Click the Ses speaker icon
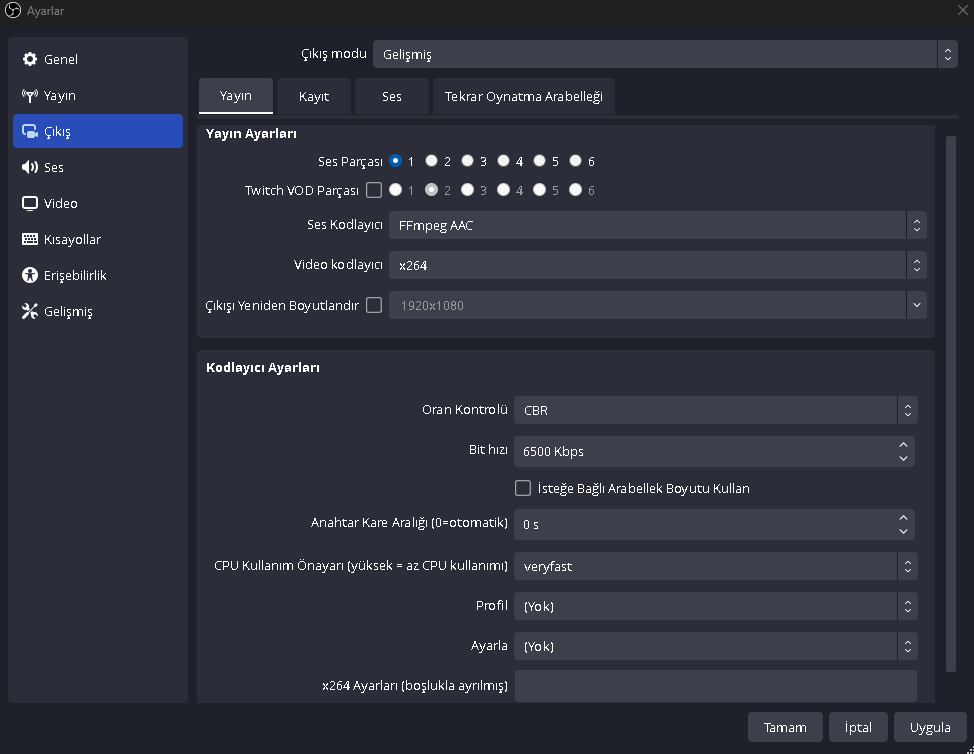974x754 pixels. tap(30, 168)
